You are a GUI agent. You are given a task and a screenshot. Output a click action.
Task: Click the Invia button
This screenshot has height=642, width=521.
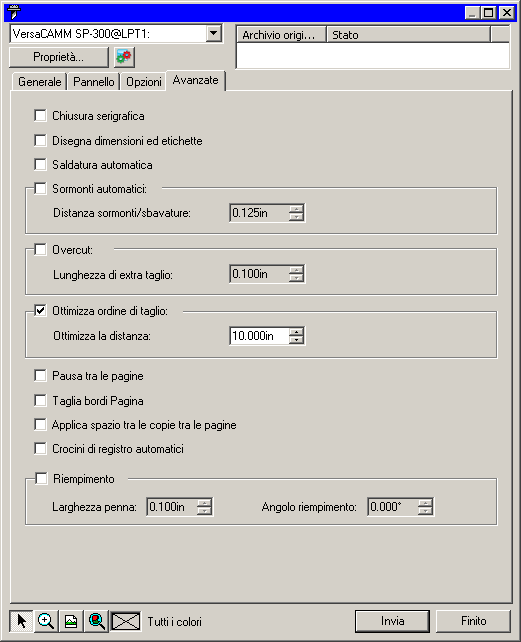[x=392, y=621]
